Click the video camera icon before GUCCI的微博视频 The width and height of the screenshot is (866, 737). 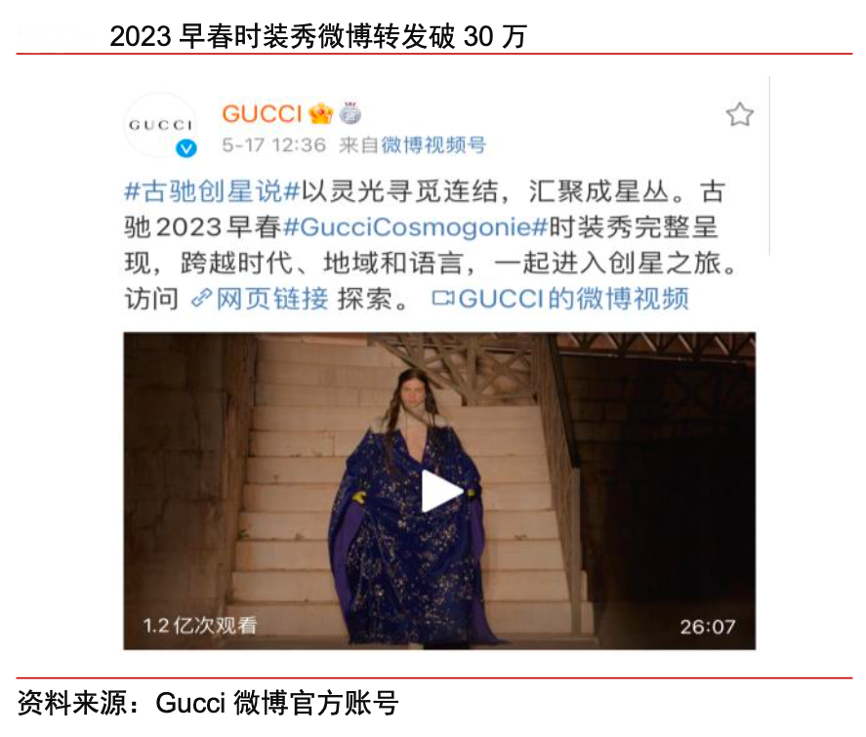click(x=443, y=299)
